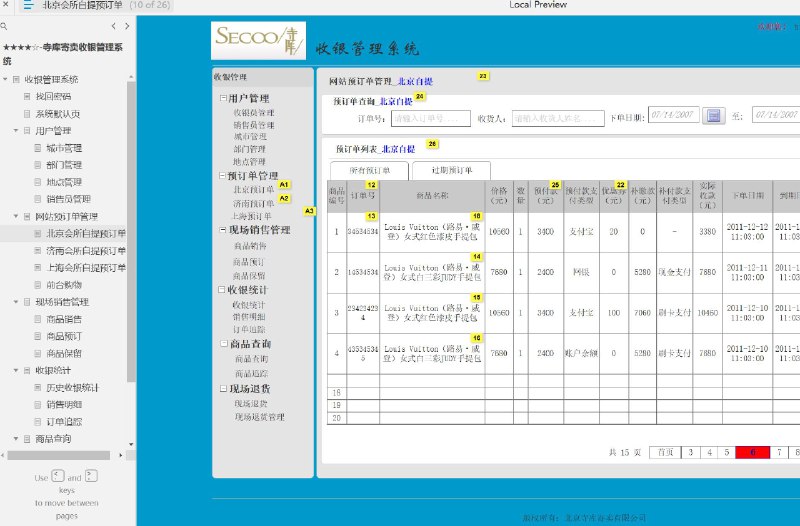Collapse 商品查询 arrow in sidebar tree
This screenshot has height=526, width=800.
coord(16,439)
